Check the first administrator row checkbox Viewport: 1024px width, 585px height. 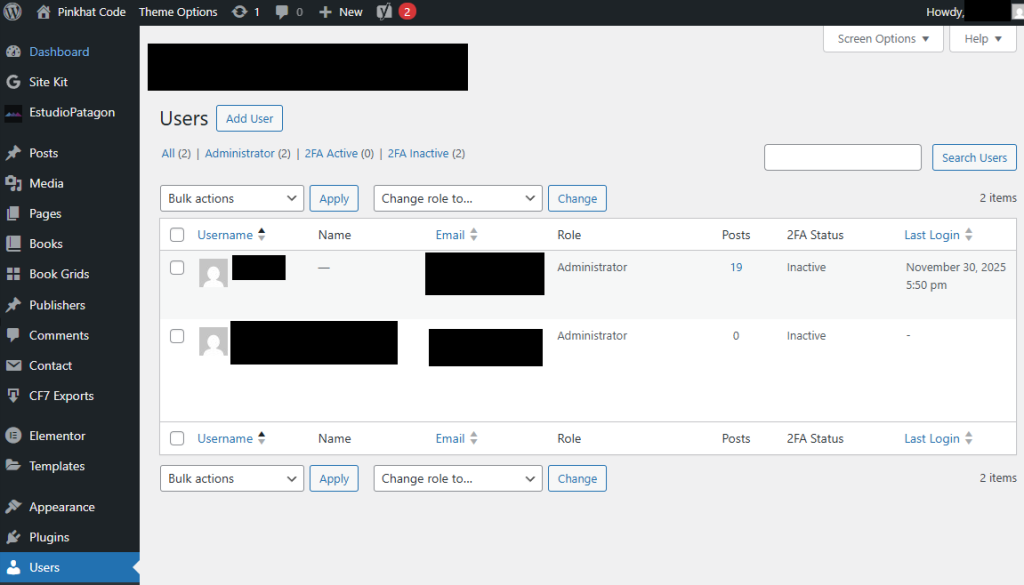point(177,267)
